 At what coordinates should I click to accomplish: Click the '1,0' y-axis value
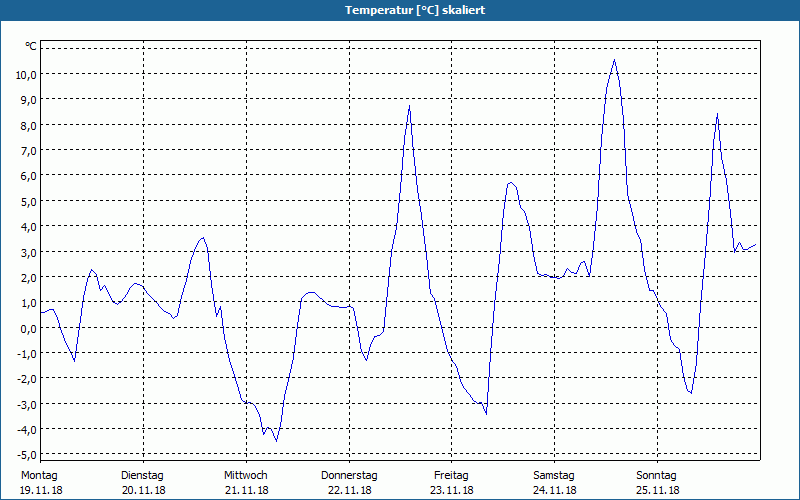click(x=29, y=303)
